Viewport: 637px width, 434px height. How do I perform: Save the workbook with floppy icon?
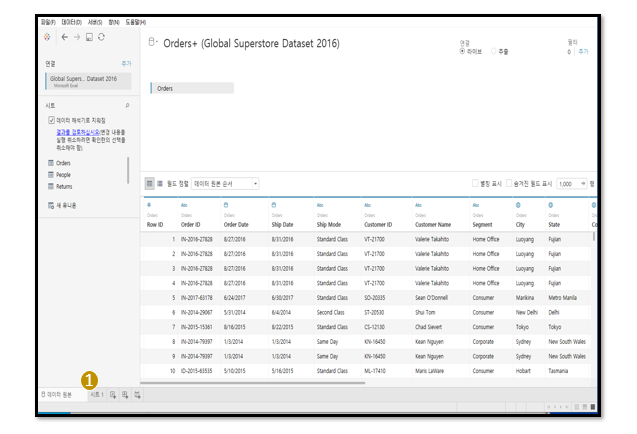pyautogui.click(x=89, y=37)
